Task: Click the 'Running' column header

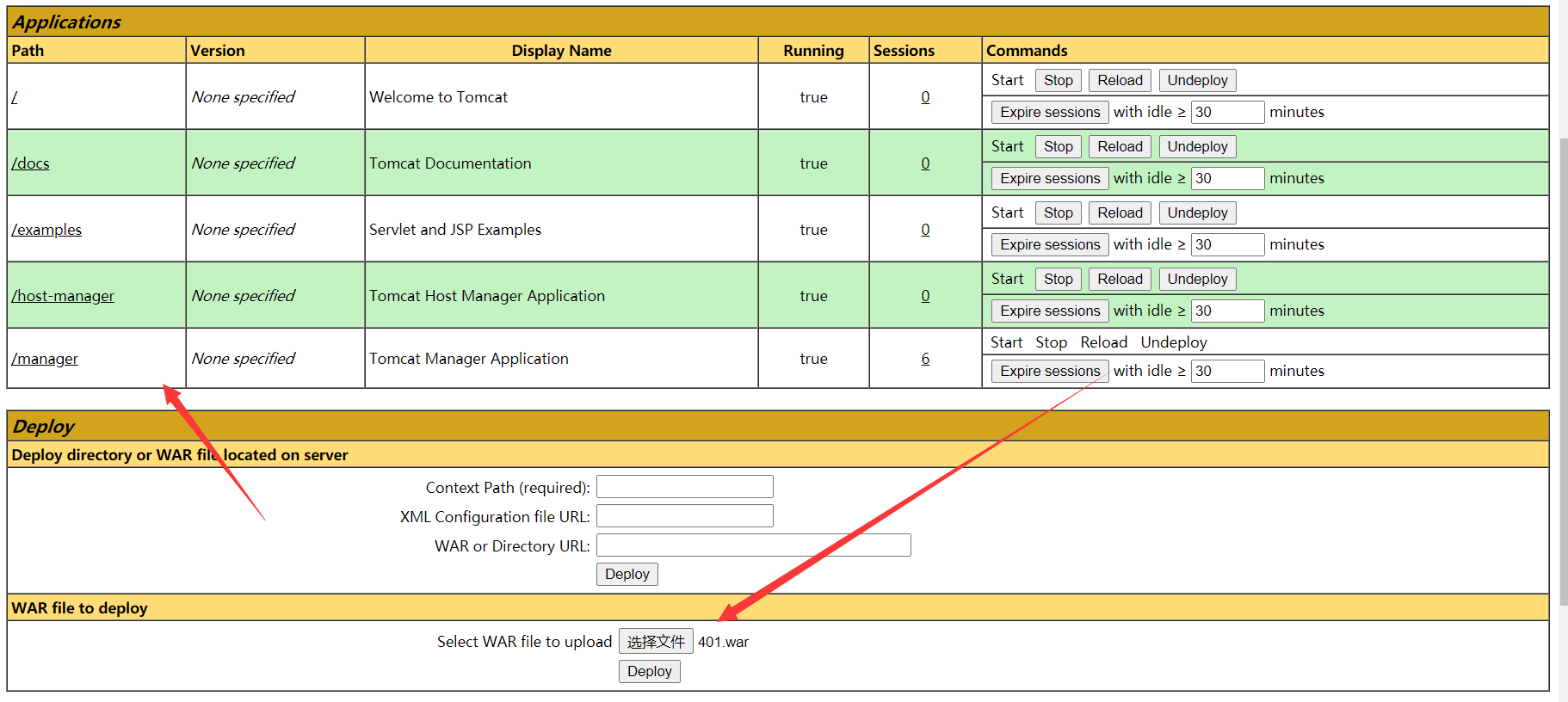Action: (x=813, y=51)
